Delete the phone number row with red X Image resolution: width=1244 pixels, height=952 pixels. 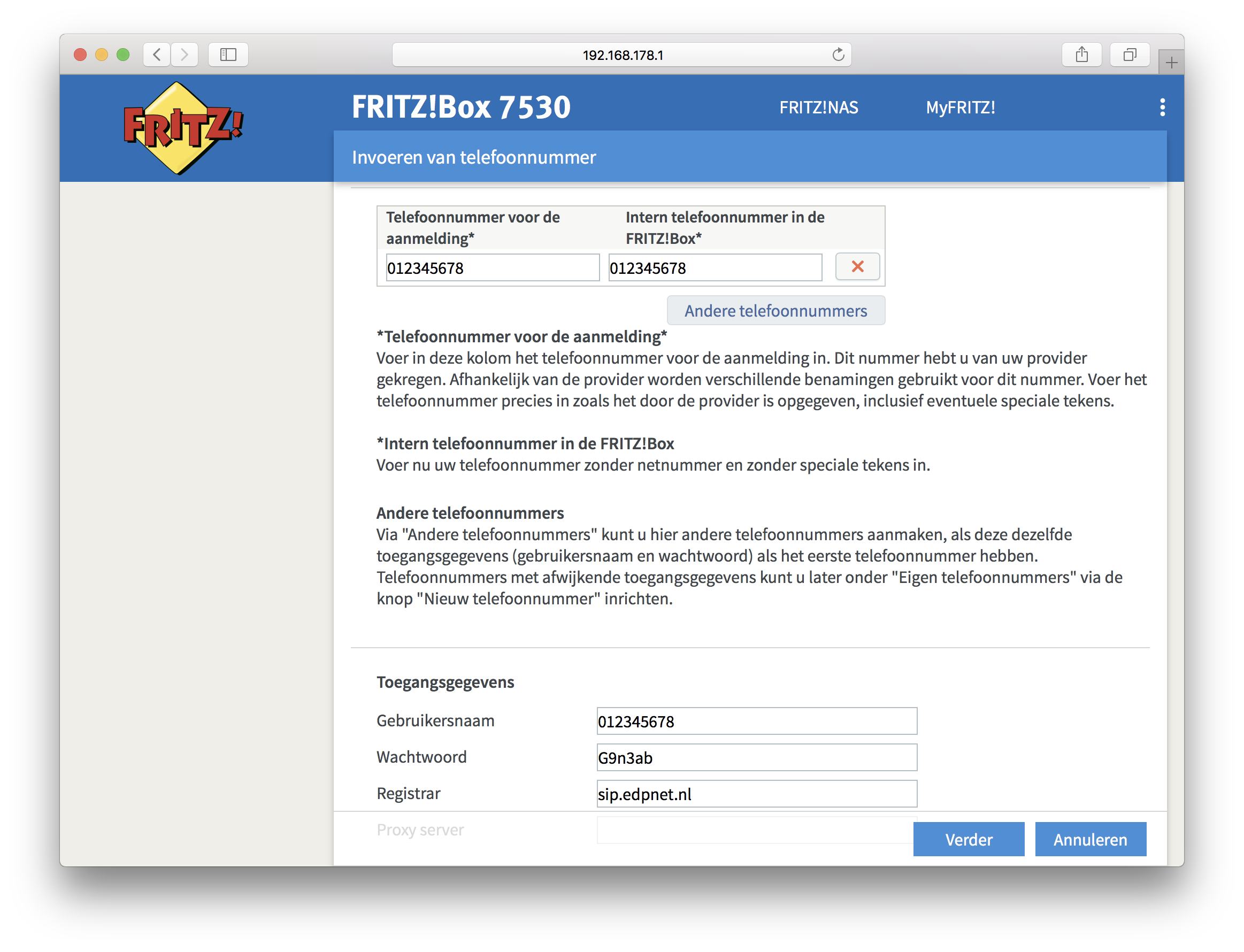857,266
